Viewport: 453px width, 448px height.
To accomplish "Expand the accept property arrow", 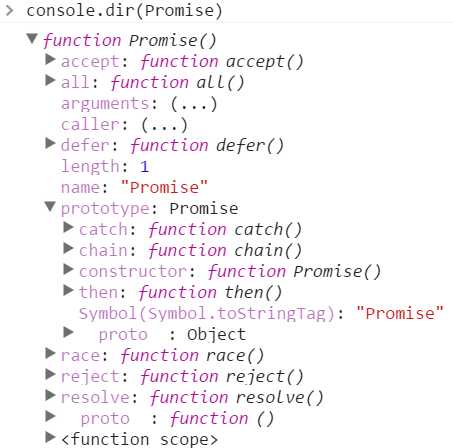I will click(50, 59).
